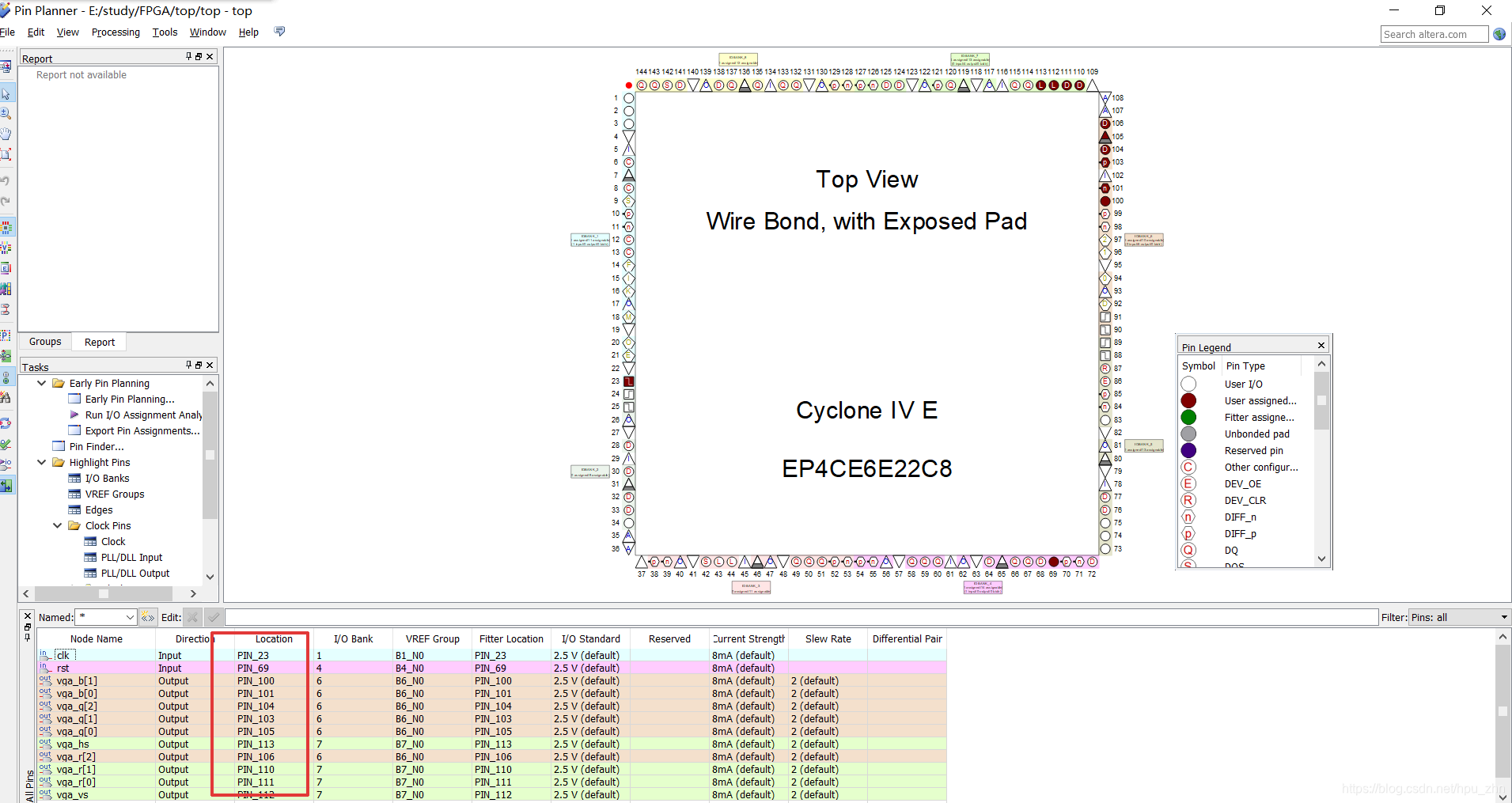
Task: Float the Tasks panel window
Action: click(x=199, y=365)
